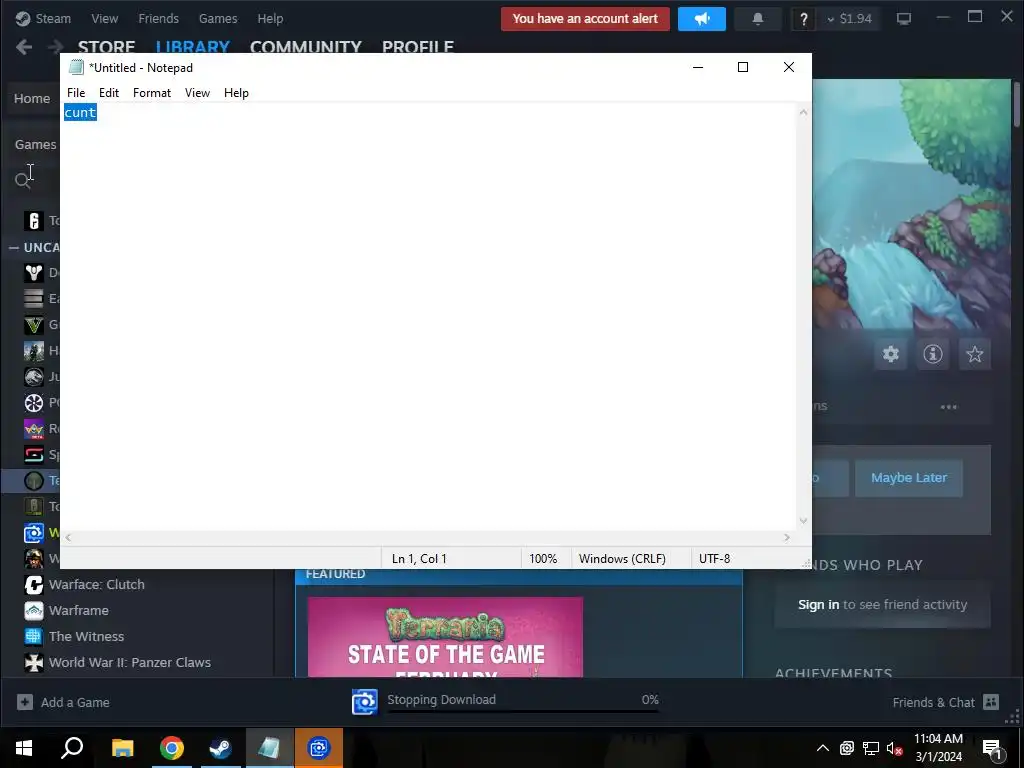1024x768 pixels.
Task: Show hidden tray icons chevron
Action: tap(823, 748)
